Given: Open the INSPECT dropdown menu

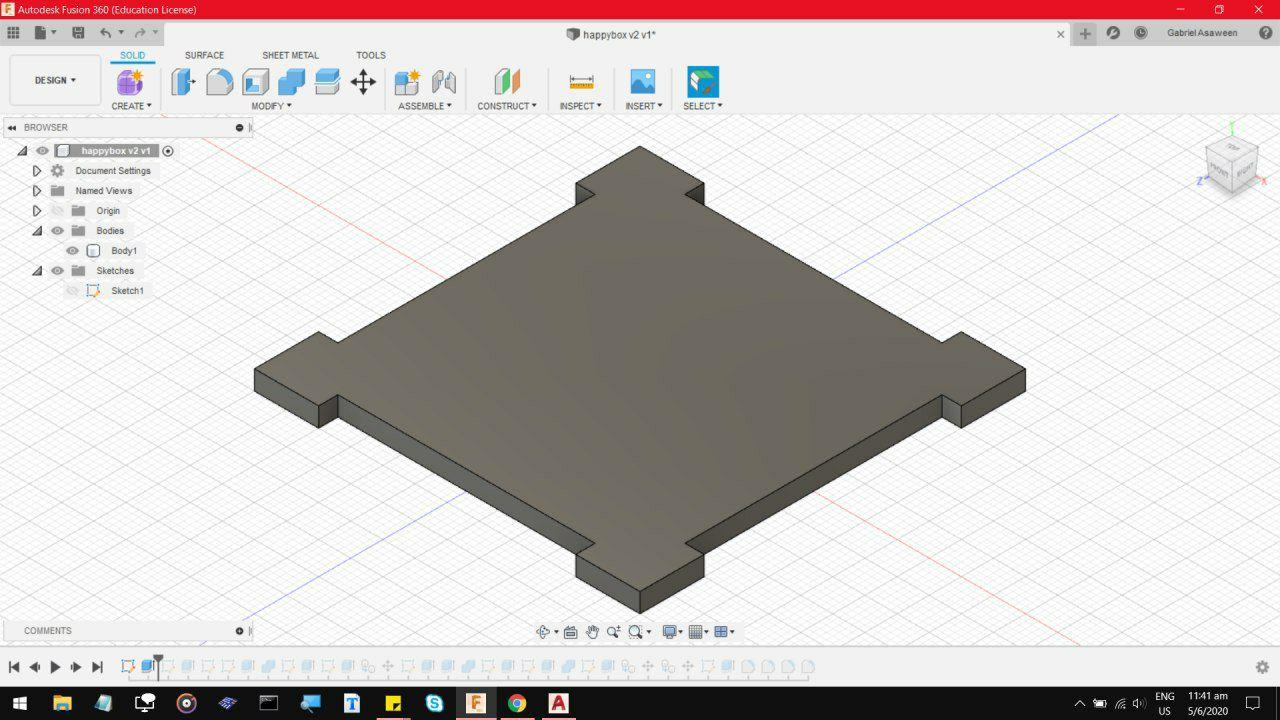Looking at the screenshot, I should 581,106.
